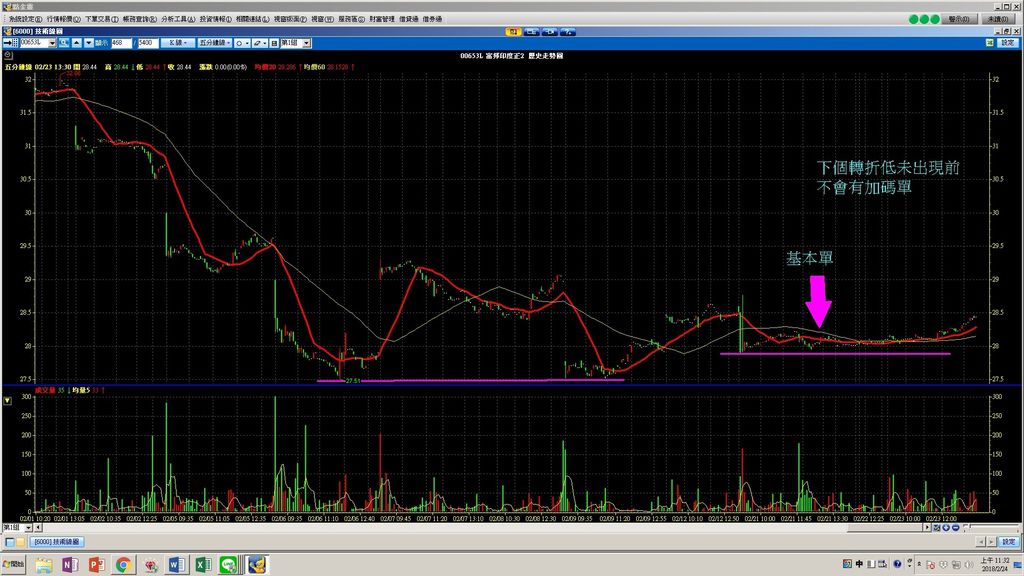This screenshot has width=1024, height=576.
Task: Click the green Excel export icon
Action: point(990,42)
